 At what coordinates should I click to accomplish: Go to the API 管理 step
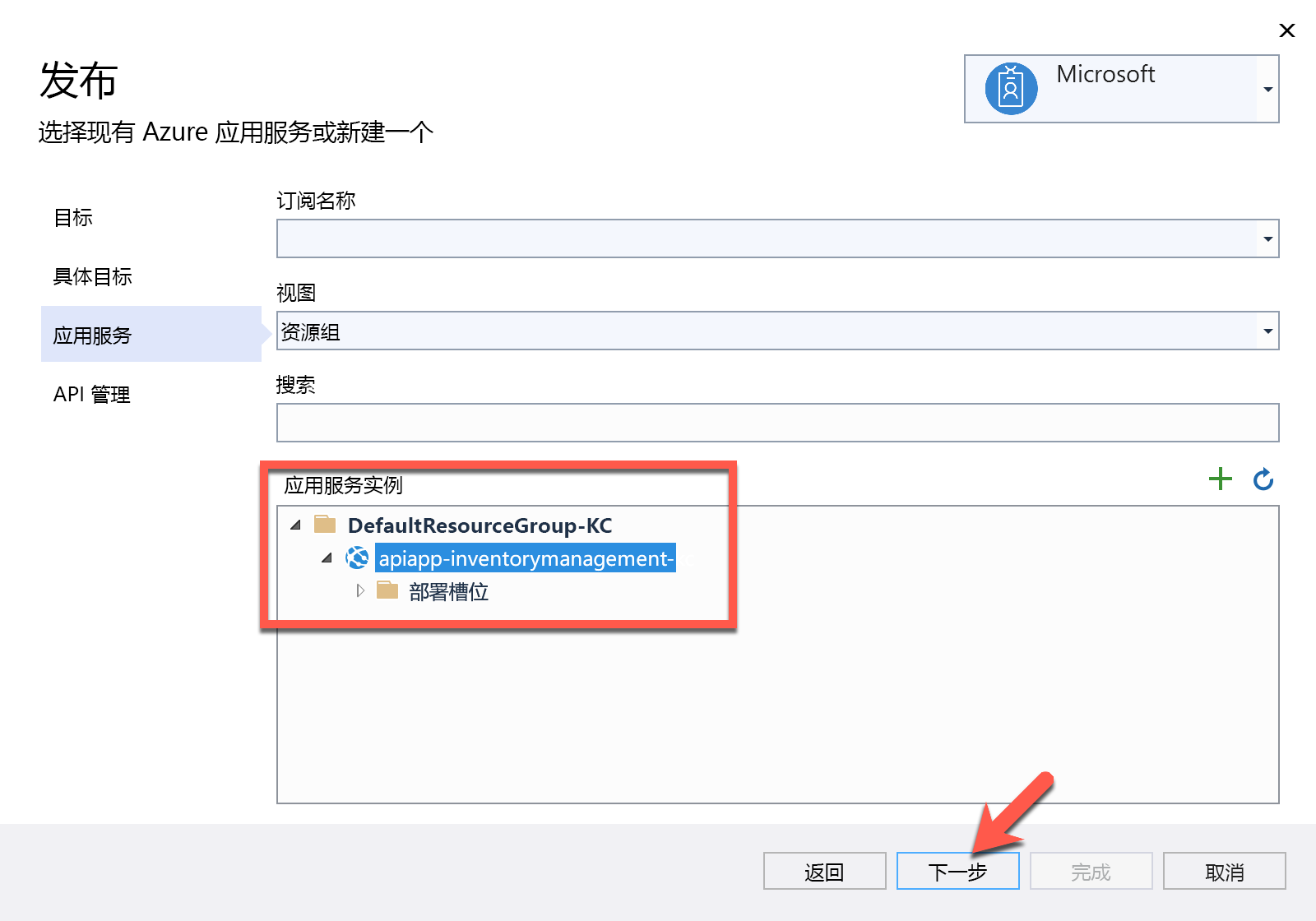(x=91, y=395)
